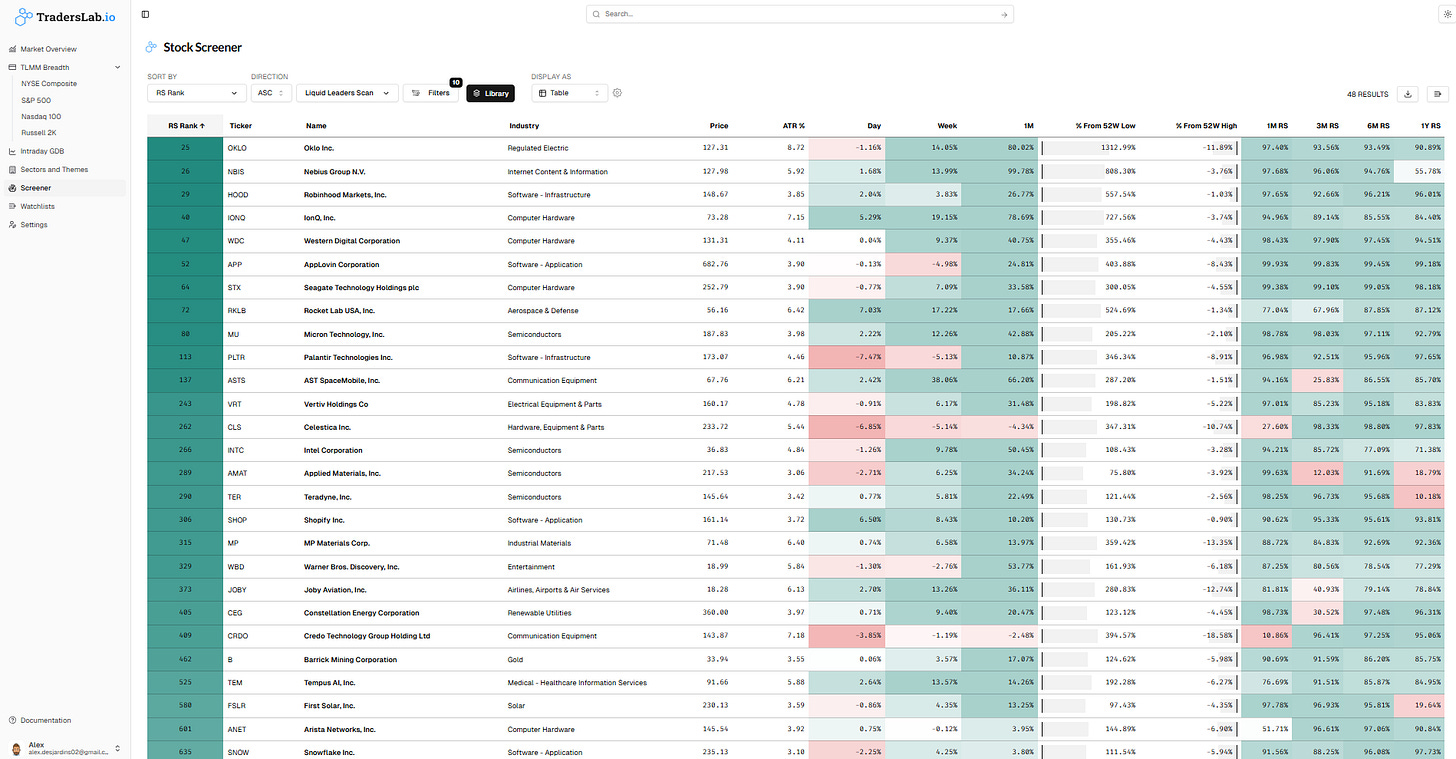Click the magnifier icon in the search bar

(597, 14)
